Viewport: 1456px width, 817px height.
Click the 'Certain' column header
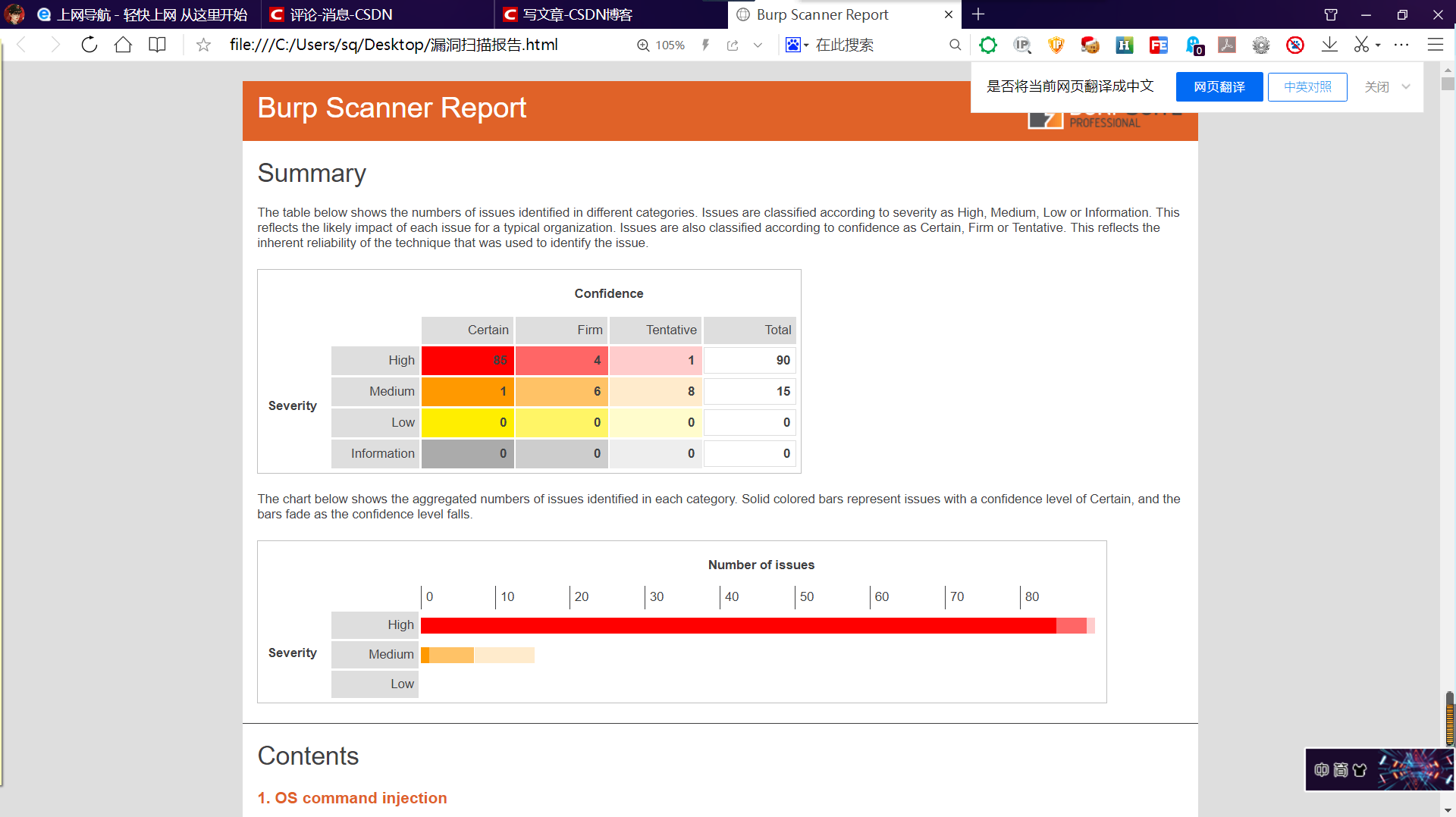pyautogui.click(x=468, y=330)
